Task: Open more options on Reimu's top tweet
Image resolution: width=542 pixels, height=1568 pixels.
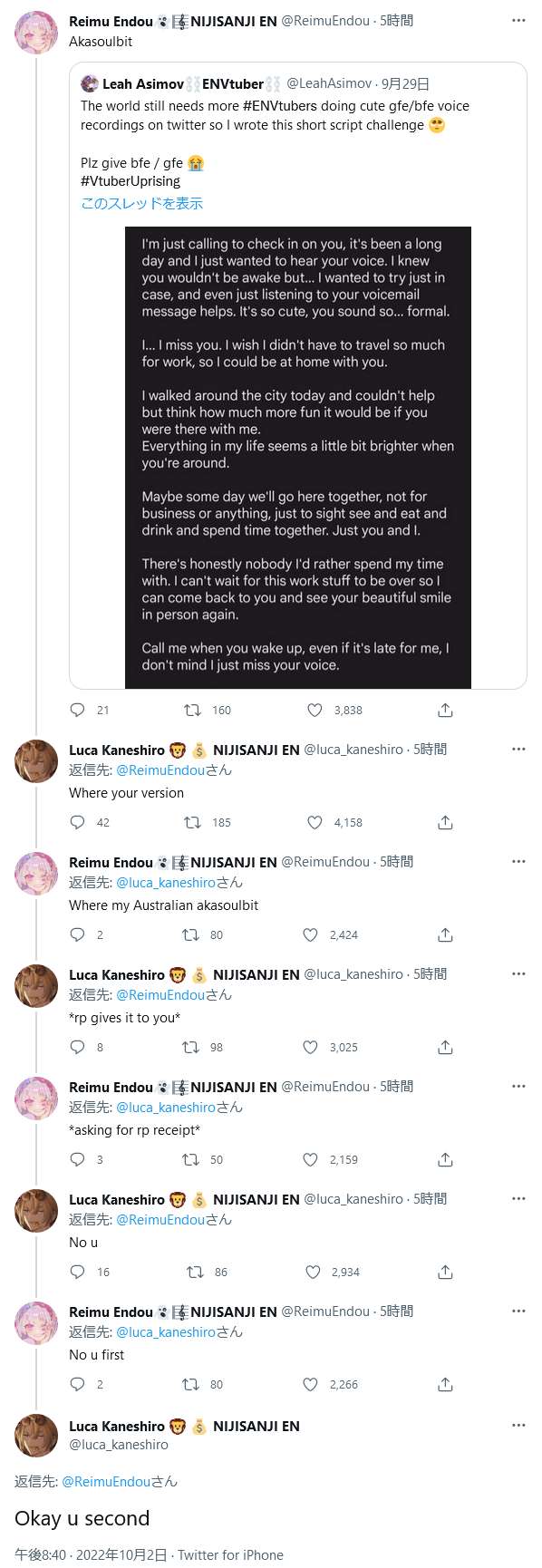Action: (x=518, y=20)
